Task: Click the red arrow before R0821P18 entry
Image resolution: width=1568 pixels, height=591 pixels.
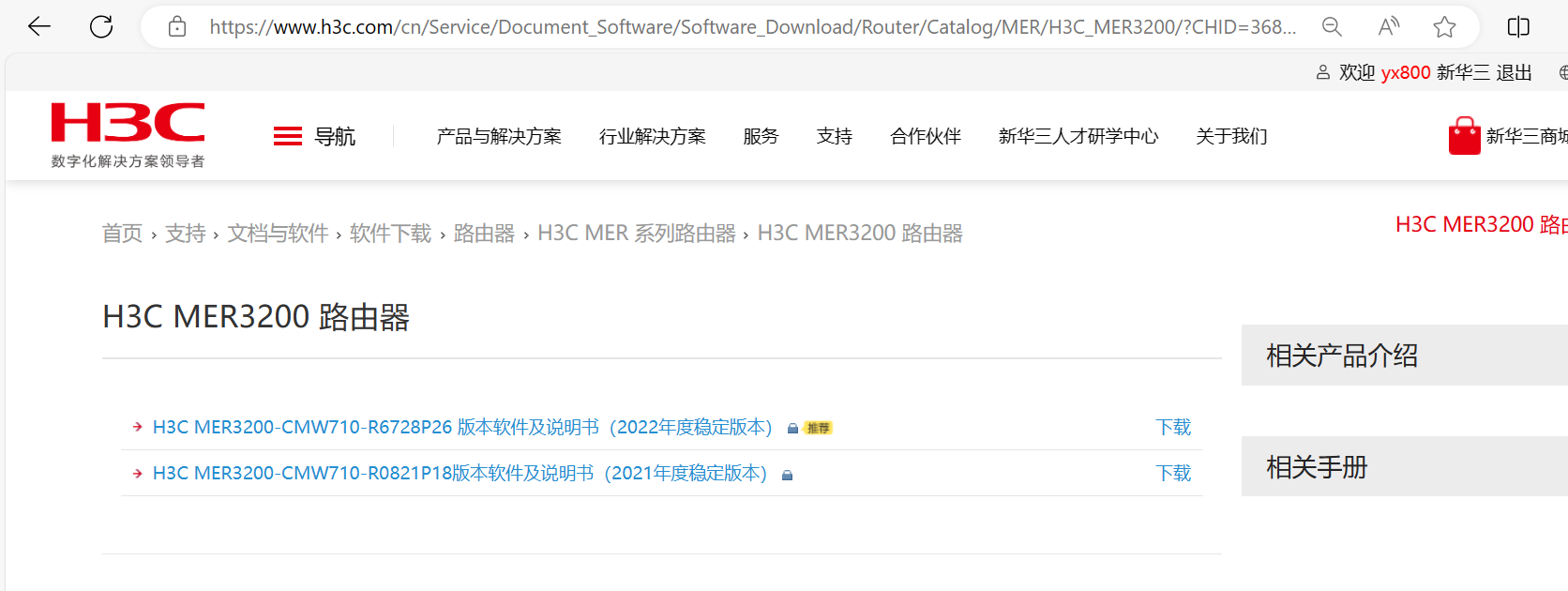Action: (138, 474)
